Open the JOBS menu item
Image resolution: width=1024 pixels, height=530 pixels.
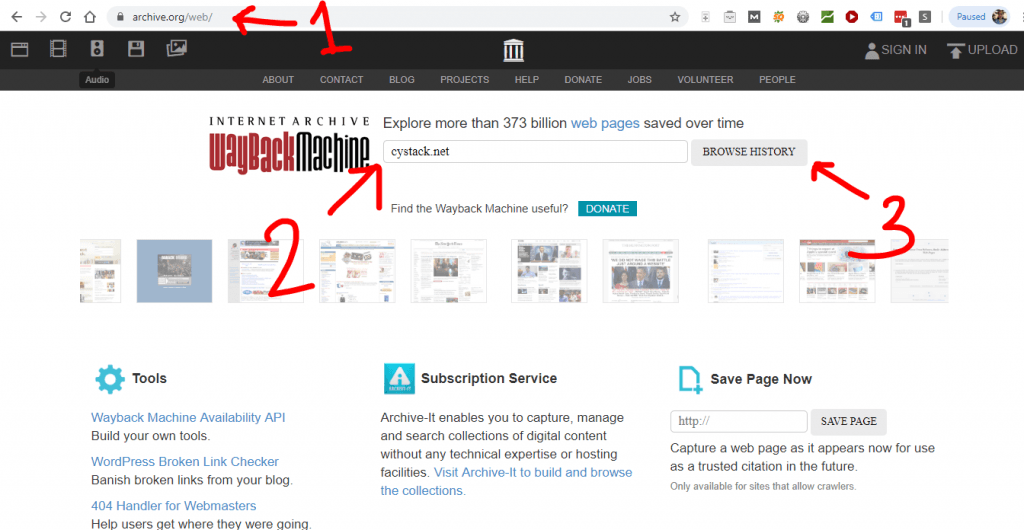640,80
